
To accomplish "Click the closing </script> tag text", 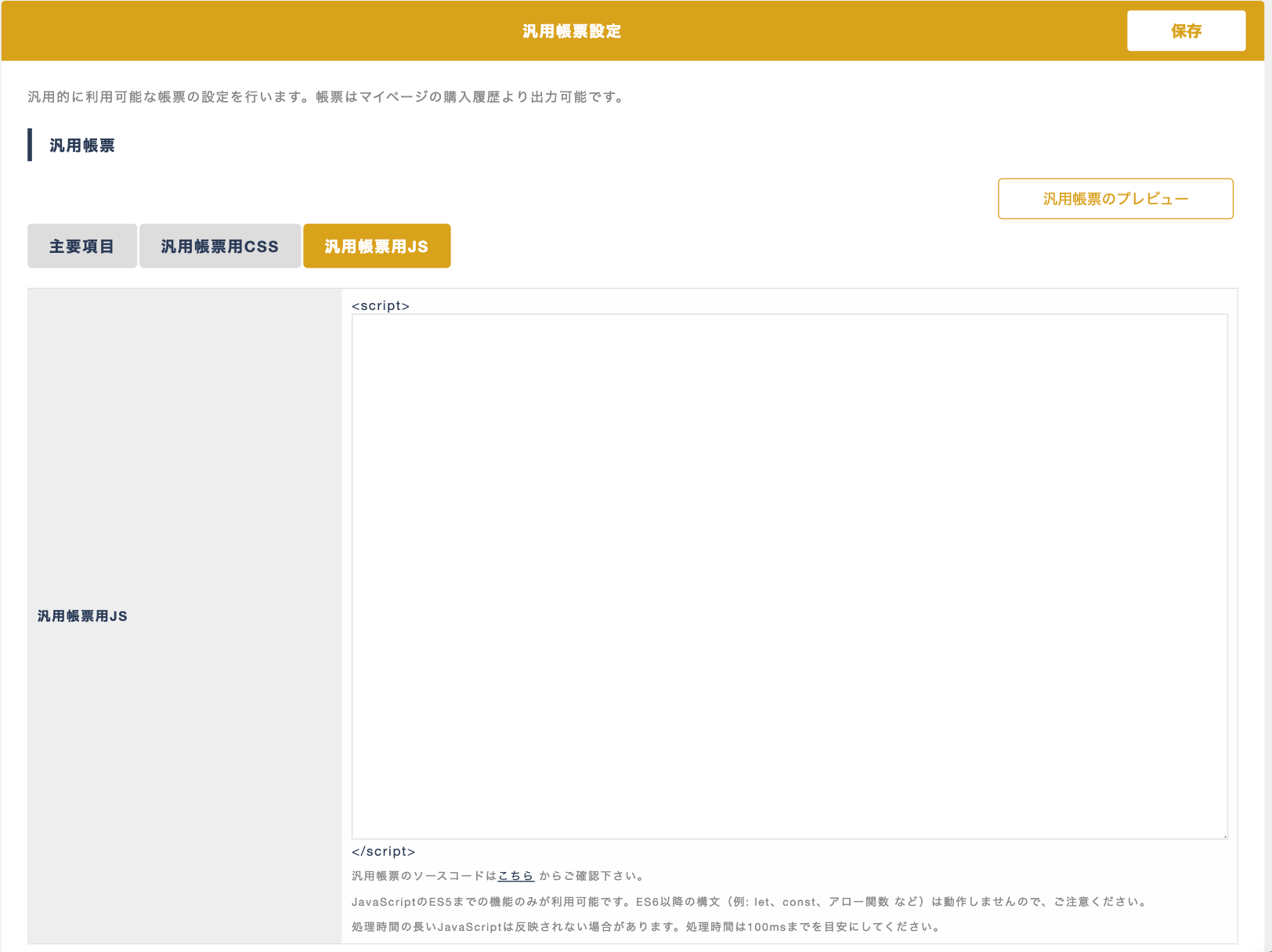I will 384,851.
